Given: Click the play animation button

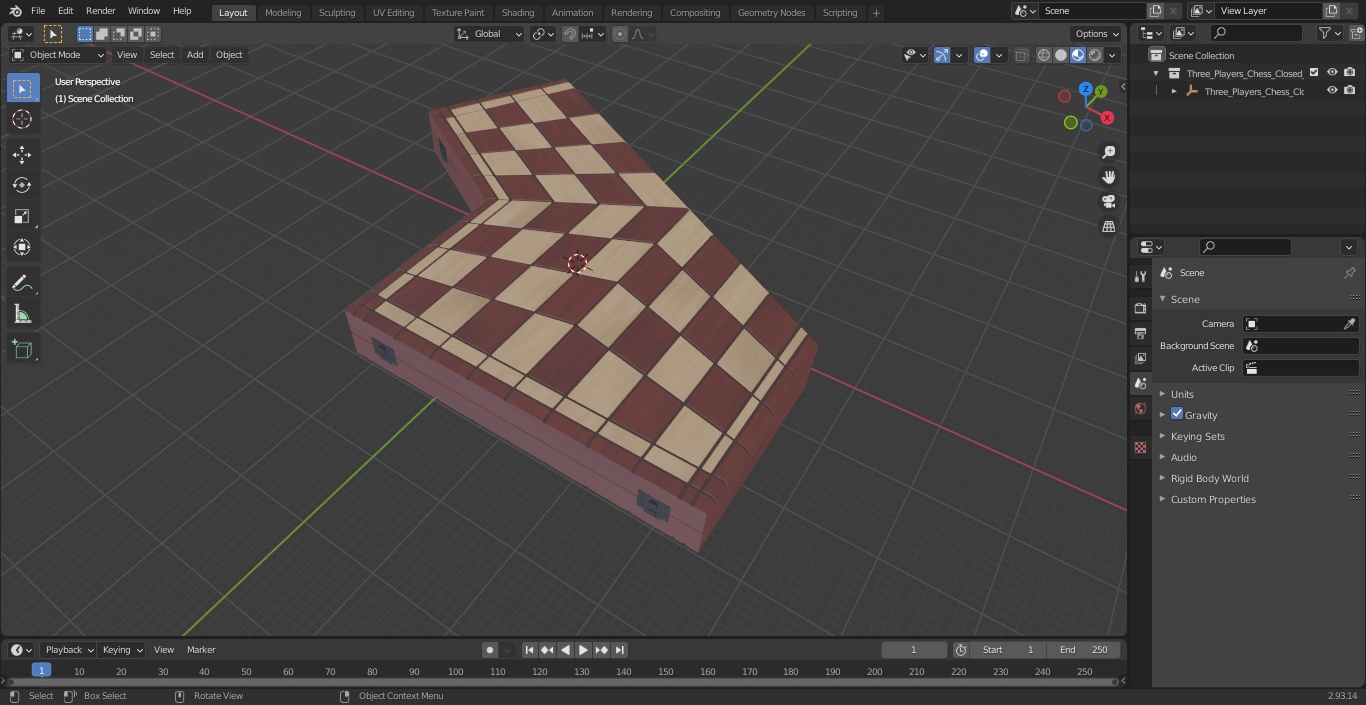Looking at the screenshot, I should pyautogui.click(x=583, y=650).
